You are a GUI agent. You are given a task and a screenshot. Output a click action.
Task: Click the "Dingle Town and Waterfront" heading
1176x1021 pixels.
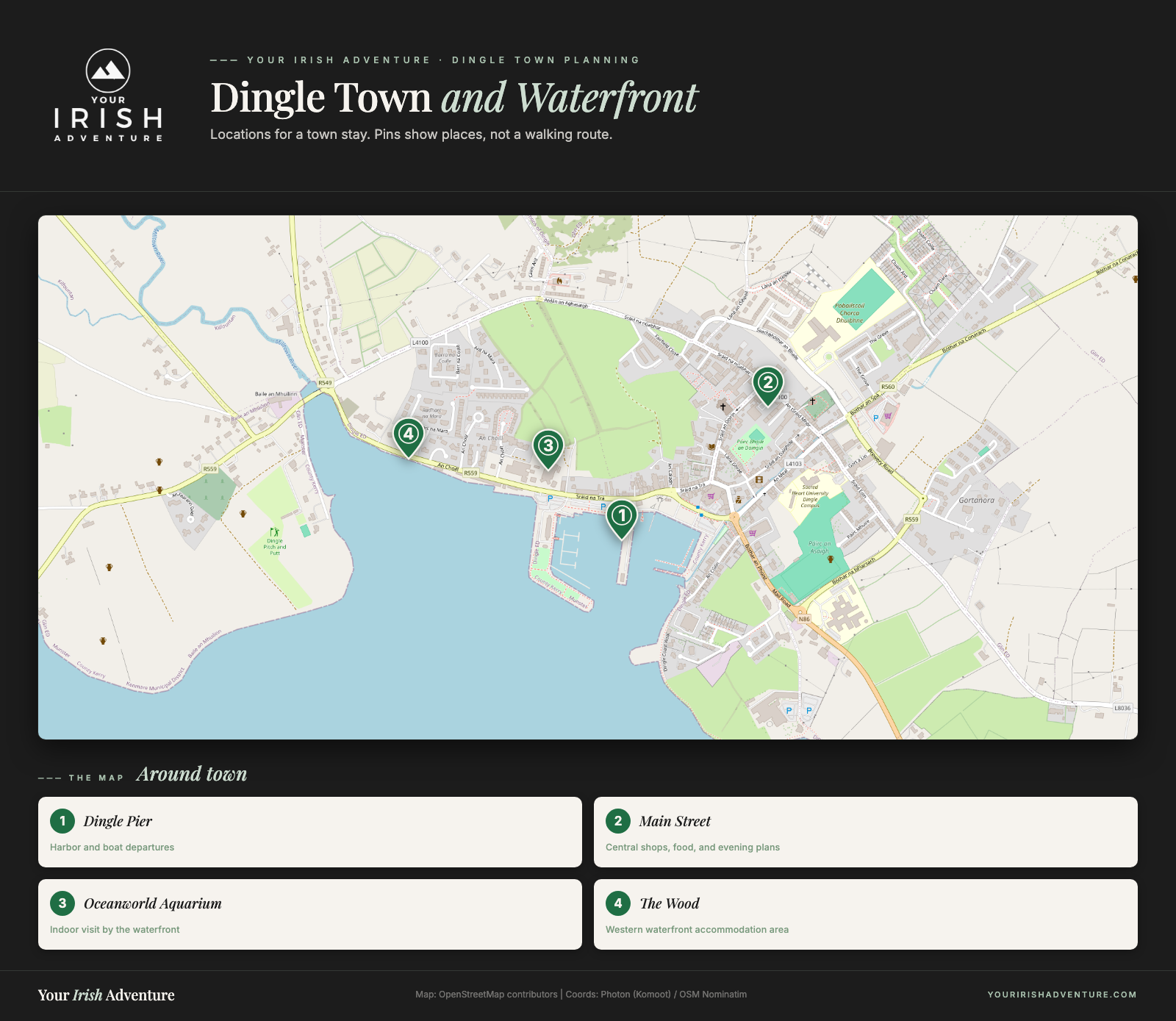(454, 98)
